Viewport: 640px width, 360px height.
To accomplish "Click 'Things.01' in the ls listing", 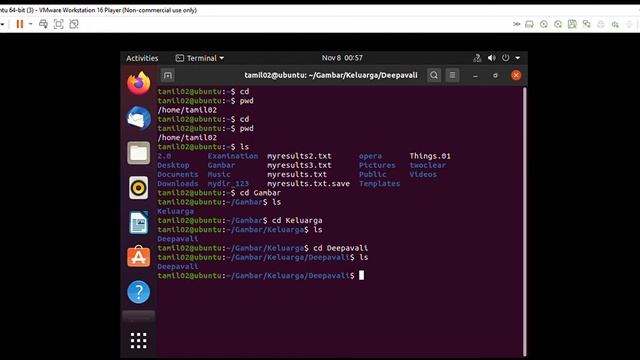I will [x=430, y=156].
